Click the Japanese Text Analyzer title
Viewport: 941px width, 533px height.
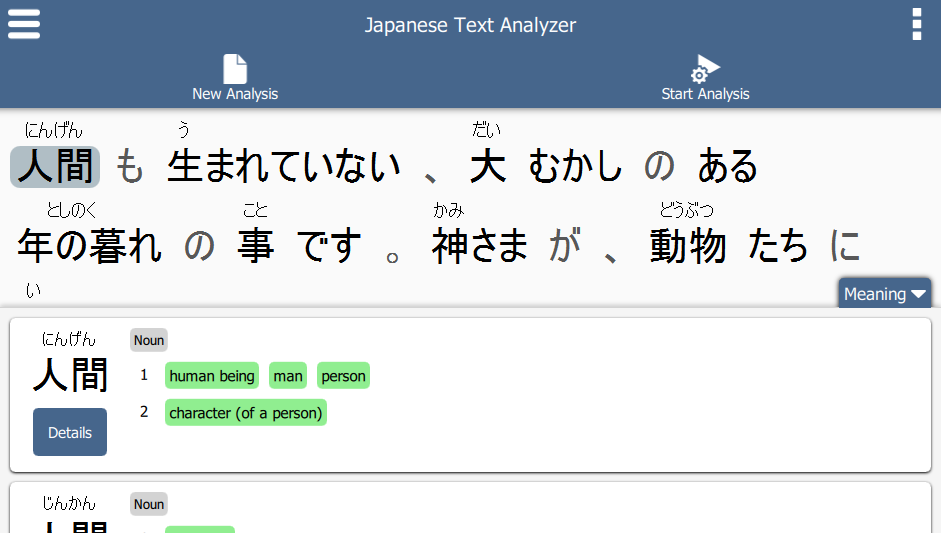(470, 25)
